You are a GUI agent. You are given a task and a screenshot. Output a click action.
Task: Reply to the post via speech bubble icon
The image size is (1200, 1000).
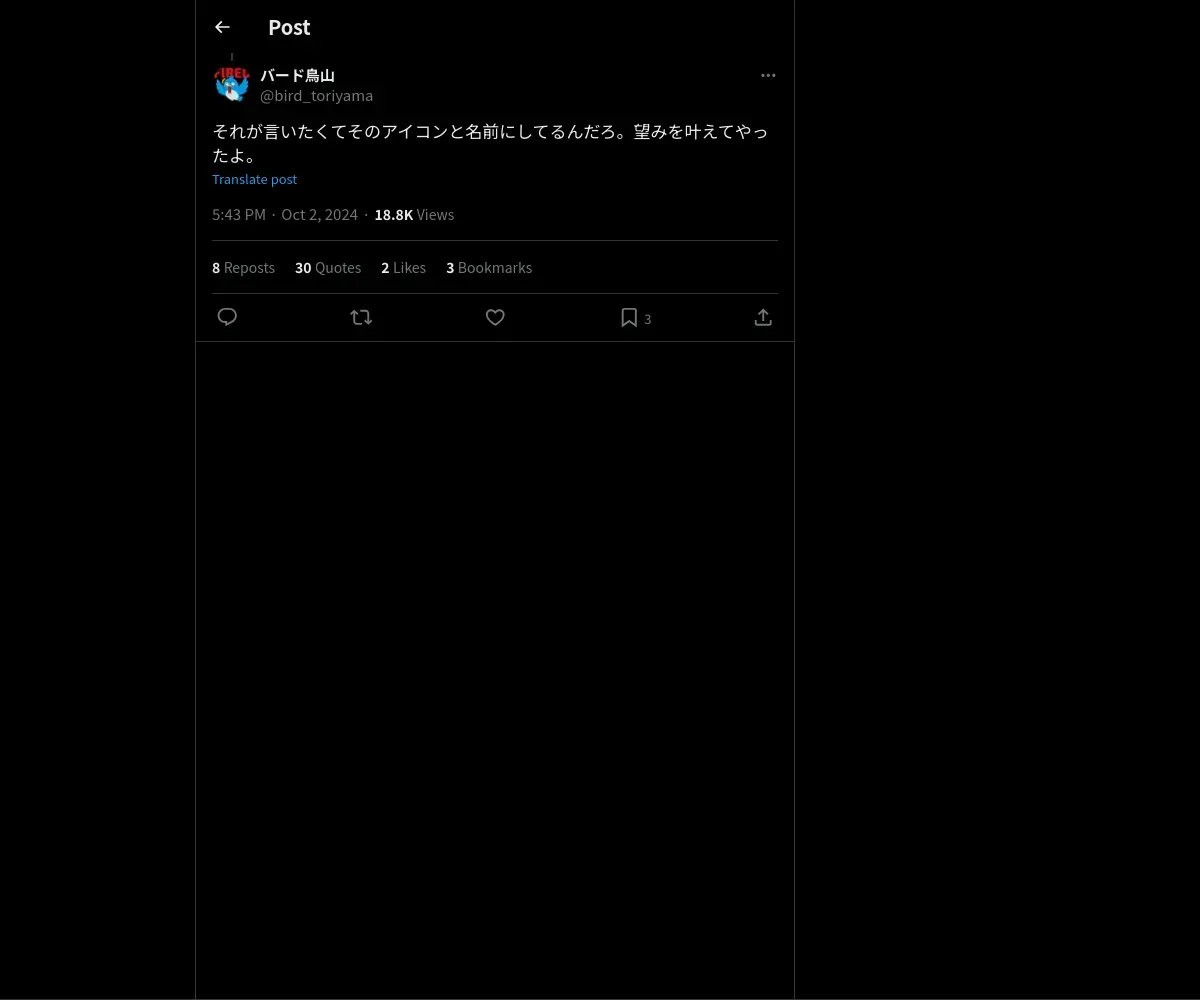(227, 317)
